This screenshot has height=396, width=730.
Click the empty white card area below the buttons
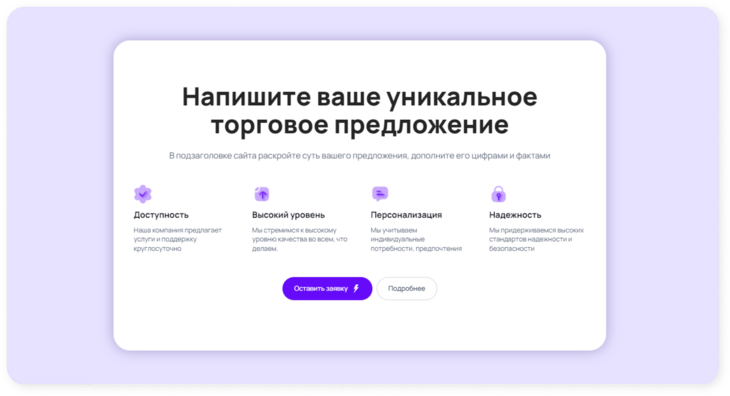359,326
